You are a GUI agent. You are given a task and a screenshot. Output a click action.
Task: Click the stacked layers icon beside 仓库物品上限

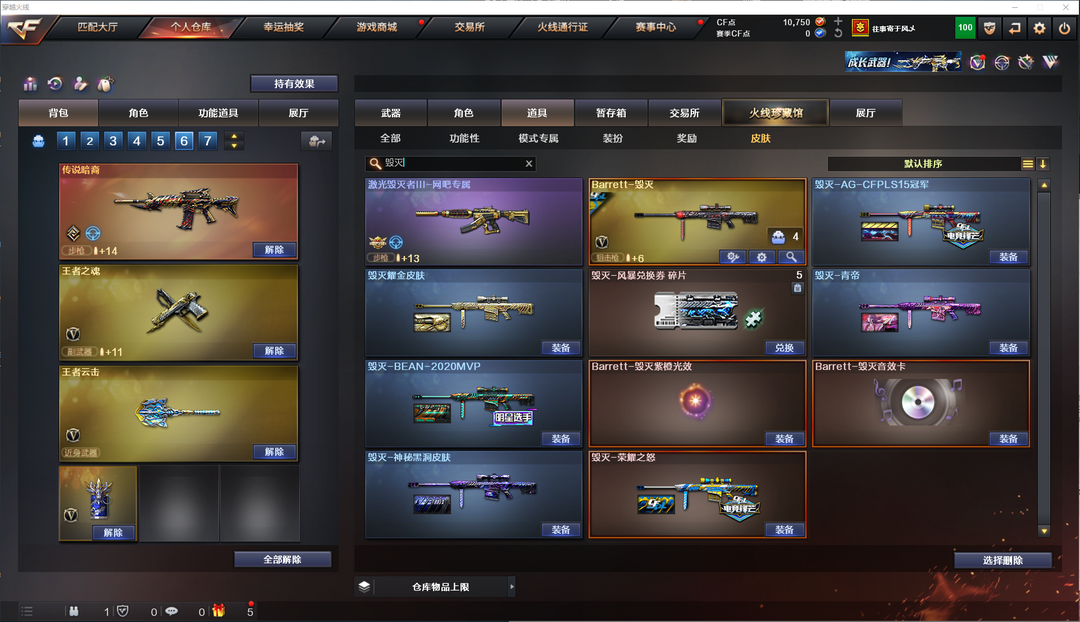click(x=364, y=587)
